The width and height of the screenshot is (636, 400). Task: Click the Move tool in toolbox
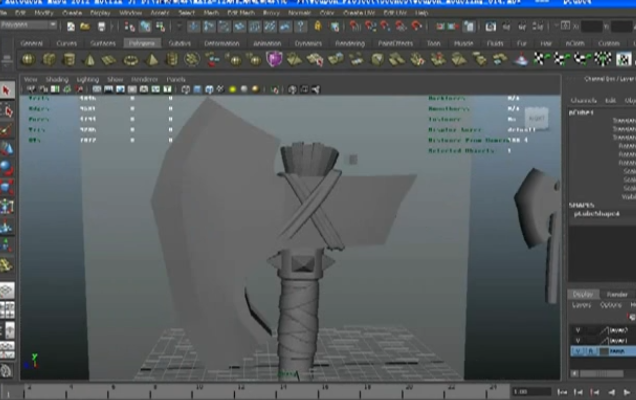[x=7, y=149]
